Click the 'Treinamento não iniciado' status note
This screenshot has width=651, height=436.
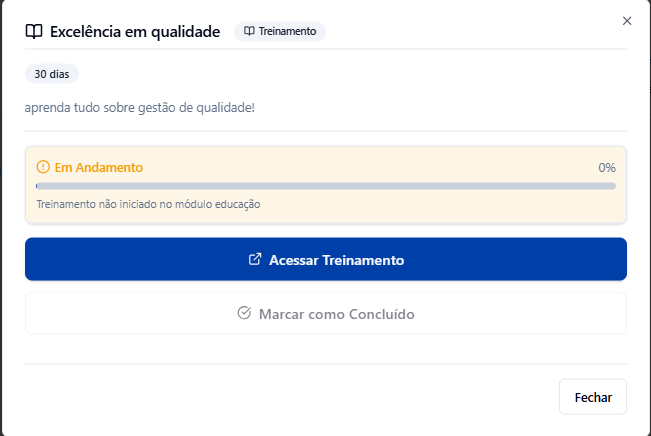(x=148, y=204)
